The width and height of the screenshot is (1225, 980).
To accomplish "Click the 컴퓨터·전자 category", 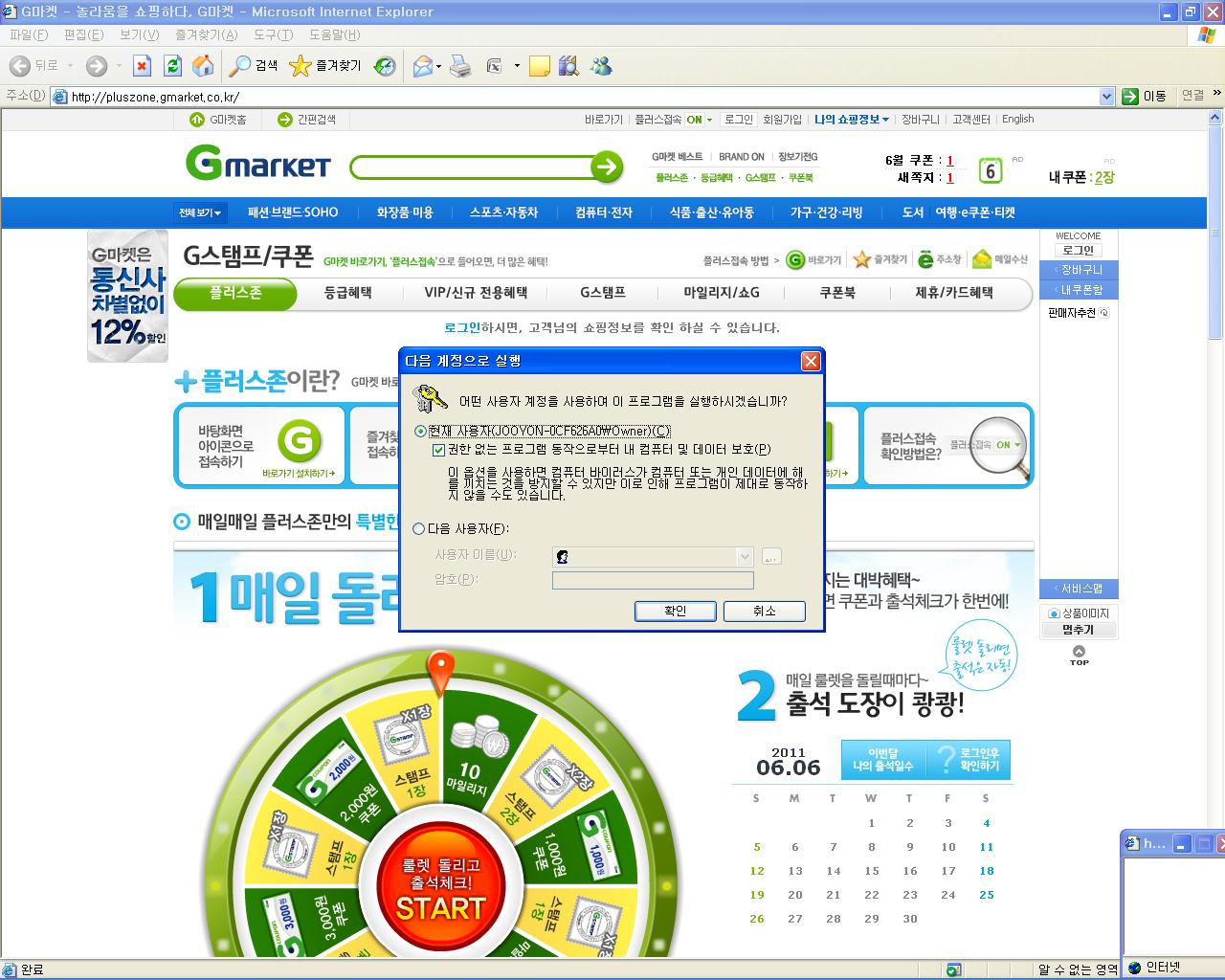I will pos(604,212).
